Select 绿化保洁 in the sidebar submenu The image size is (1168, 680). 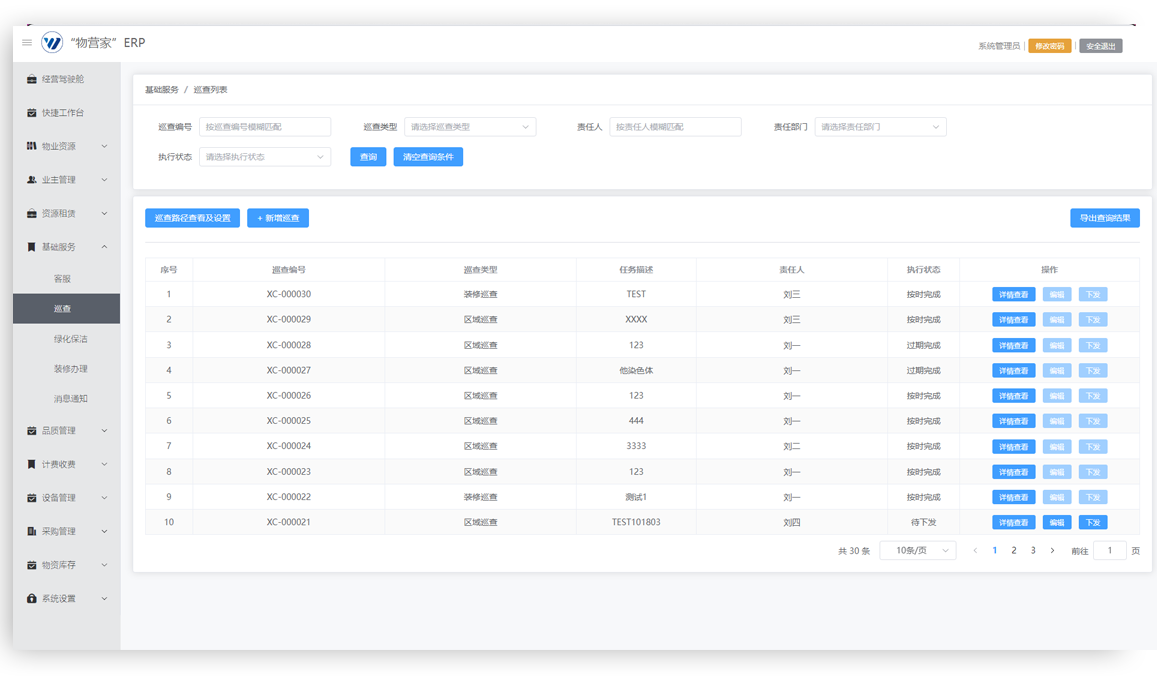pos(70,339)
